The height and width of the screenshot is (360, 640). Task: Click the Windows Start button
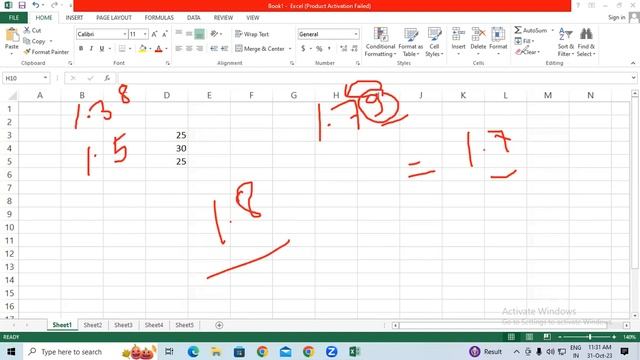point(11,351)
